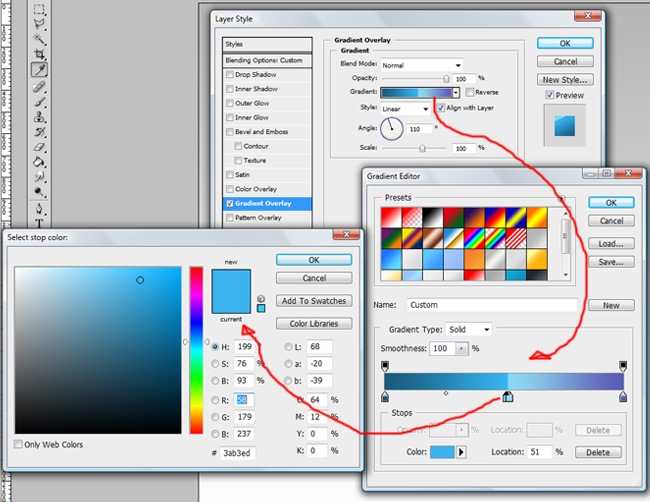The width and height of the screenshot is (650, 502).
Task: Click the Add To Swatches button
Action: pyautogui.click(x=314, y=301)
